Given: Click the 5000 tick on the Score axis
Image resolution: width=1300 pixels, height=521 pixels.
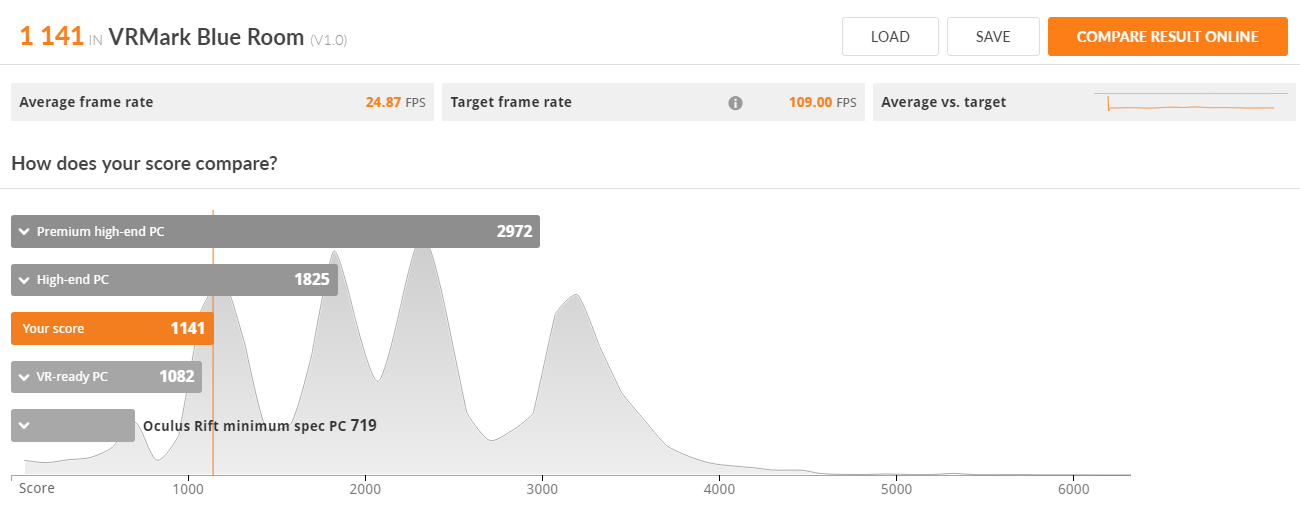Looking at the screenshot, I should pyautogui.click(x=896, y=489).
